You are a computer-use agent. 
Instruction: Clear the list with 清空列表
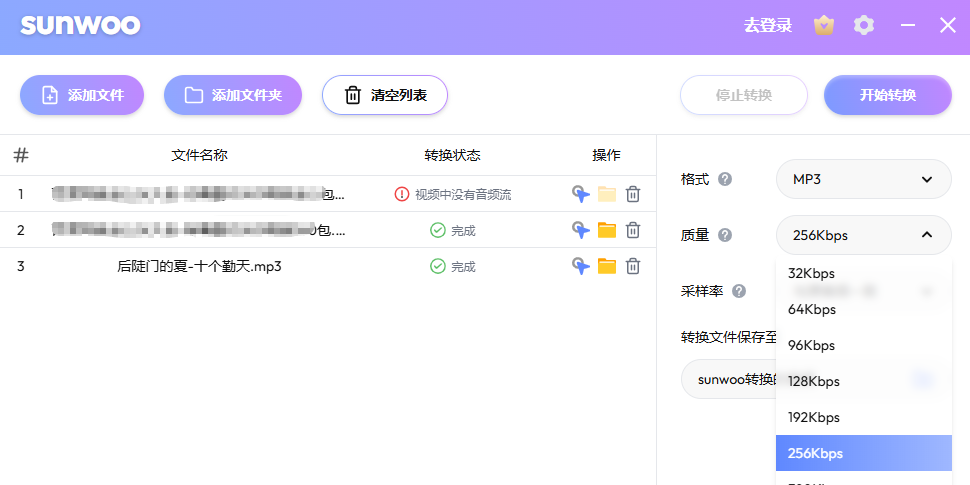point(384,95)
